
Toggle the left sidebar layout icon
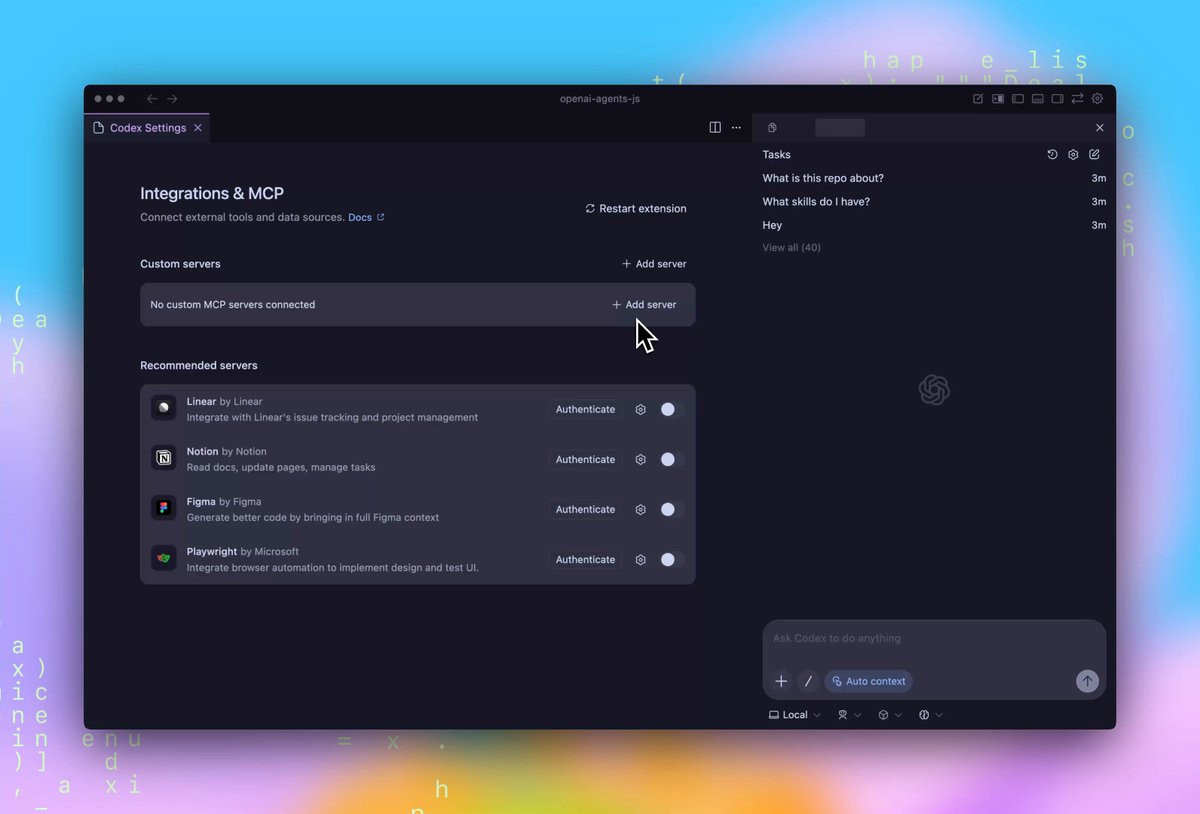pyautogui.click(x=1018, y=99)
